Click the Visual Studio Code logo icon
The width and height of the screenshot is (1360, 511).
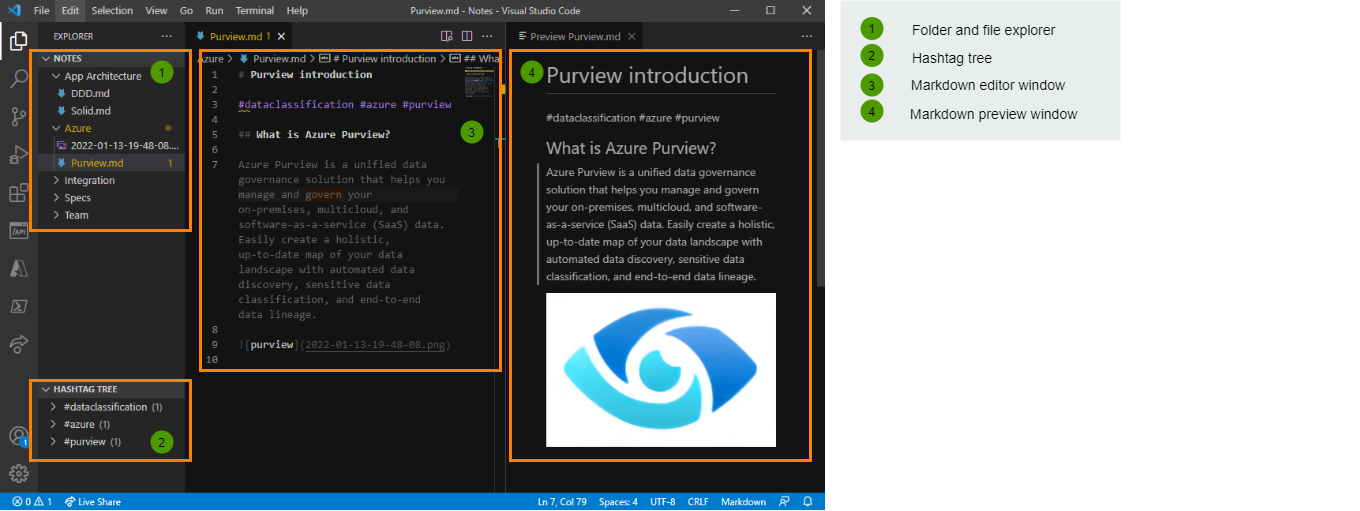(14, 10)
